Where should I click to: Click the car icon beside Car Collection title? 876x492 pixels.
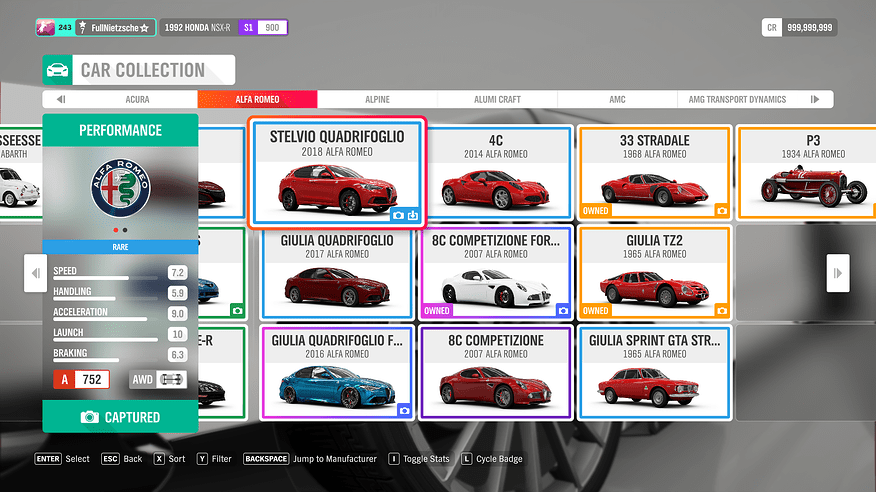(x=59, y=70)
